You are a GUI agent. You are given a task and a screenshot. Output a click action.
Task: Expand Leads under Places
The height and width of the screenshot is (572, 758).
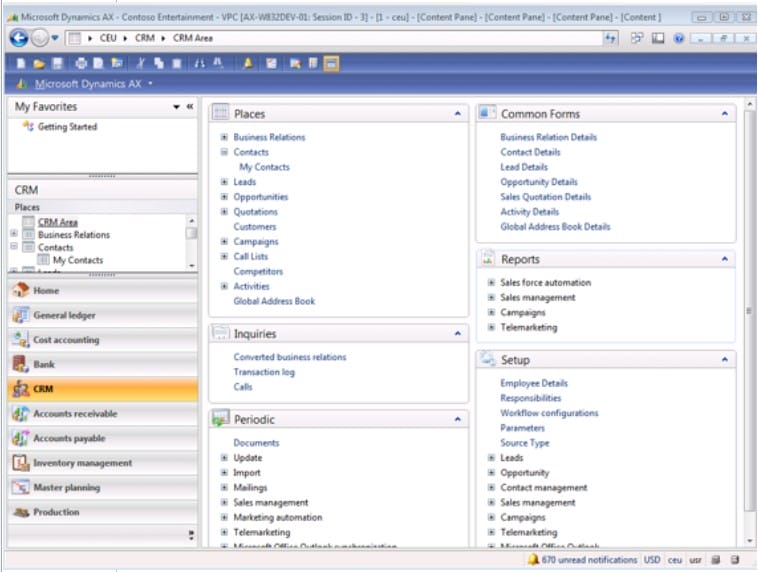224,182
